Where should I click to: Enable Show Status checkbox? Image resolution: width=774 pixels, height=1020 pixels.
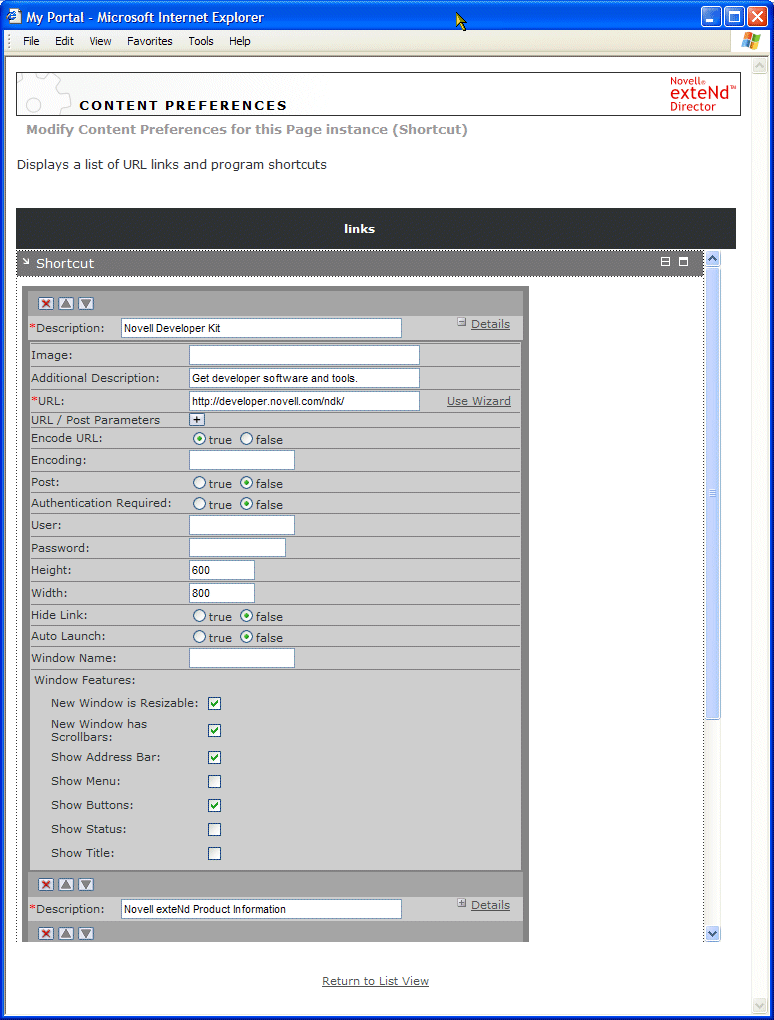tap(214, 830)
